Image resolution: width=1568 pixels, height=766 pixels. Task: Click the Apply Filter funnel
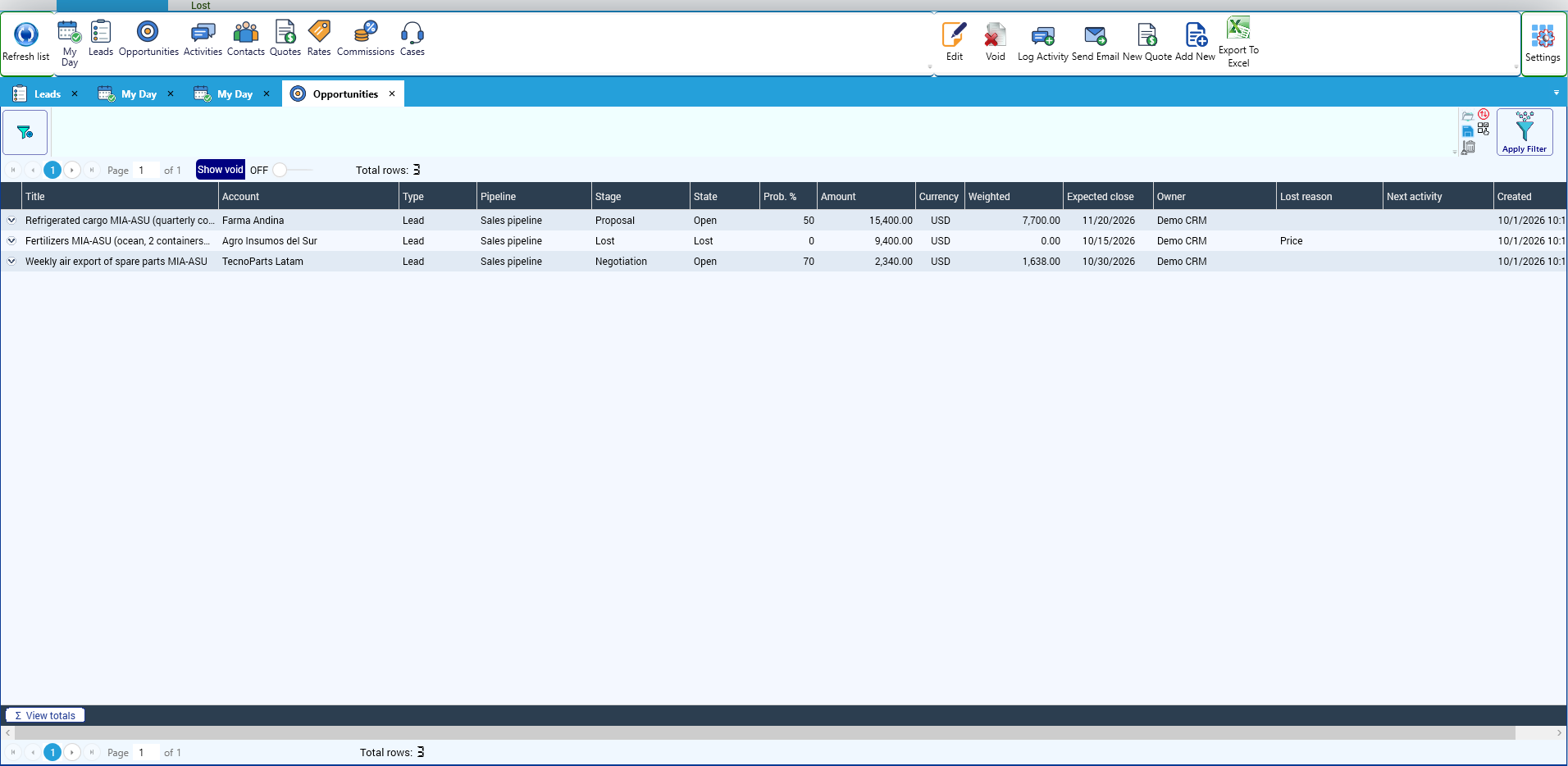coord(1525,132)
